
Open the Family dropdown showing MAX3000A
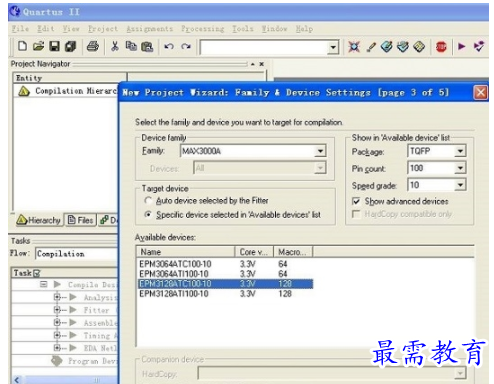tap(320, 151)
